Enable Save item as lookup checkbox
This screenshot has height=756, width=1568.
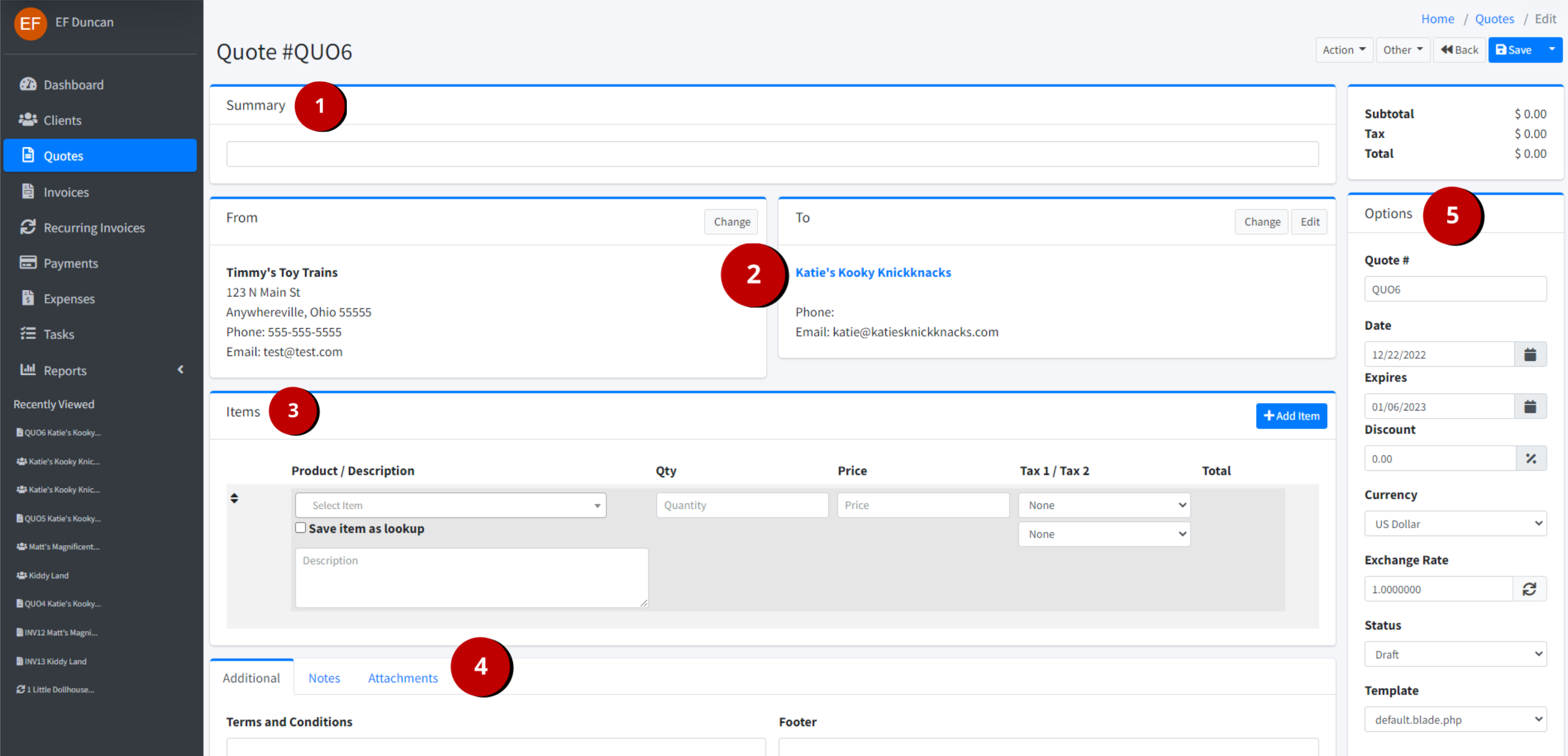pos(300,527)
